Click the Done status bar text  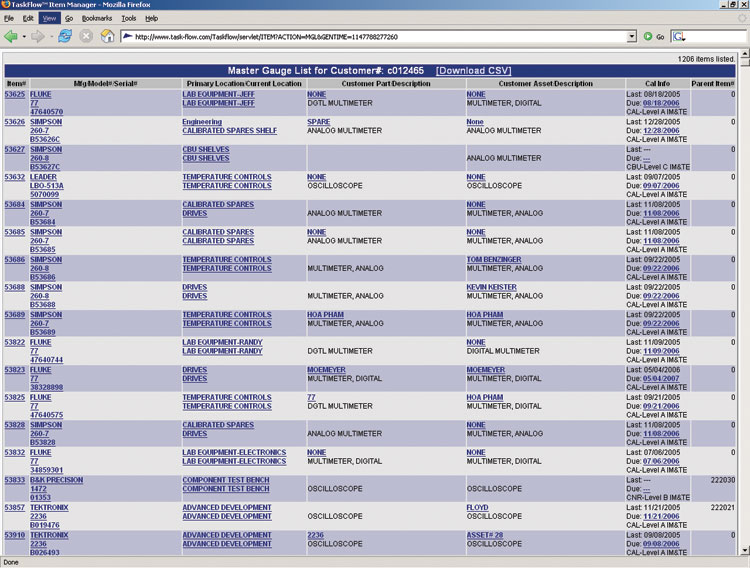[11, 562]
